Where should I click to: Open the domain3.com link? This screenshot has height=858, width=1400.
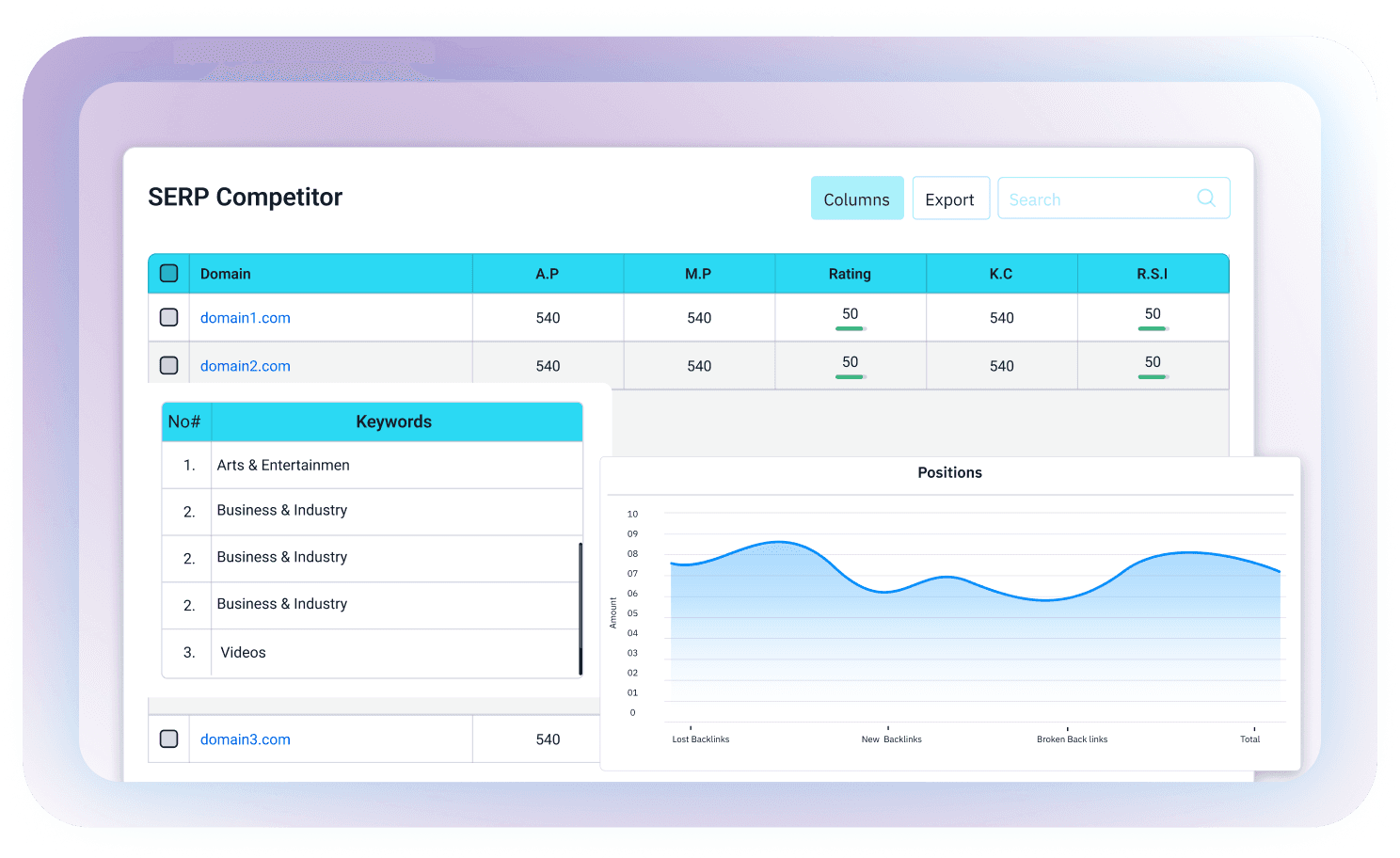(x=245, y=739)
